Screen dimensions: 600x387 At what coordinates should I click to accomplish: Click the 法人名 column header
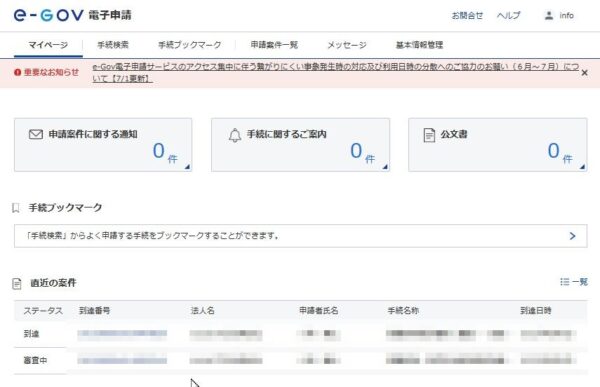203,311
